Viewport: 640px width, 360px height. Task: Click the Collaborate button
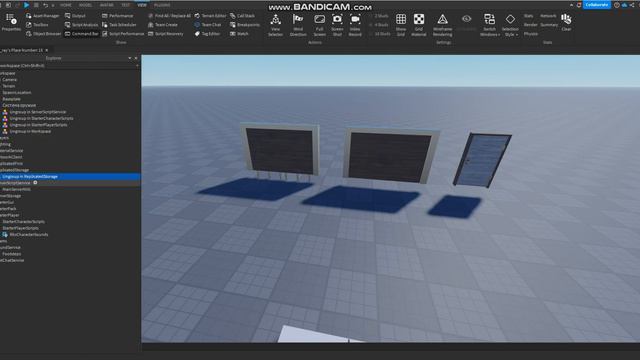[x=597, y=5]
